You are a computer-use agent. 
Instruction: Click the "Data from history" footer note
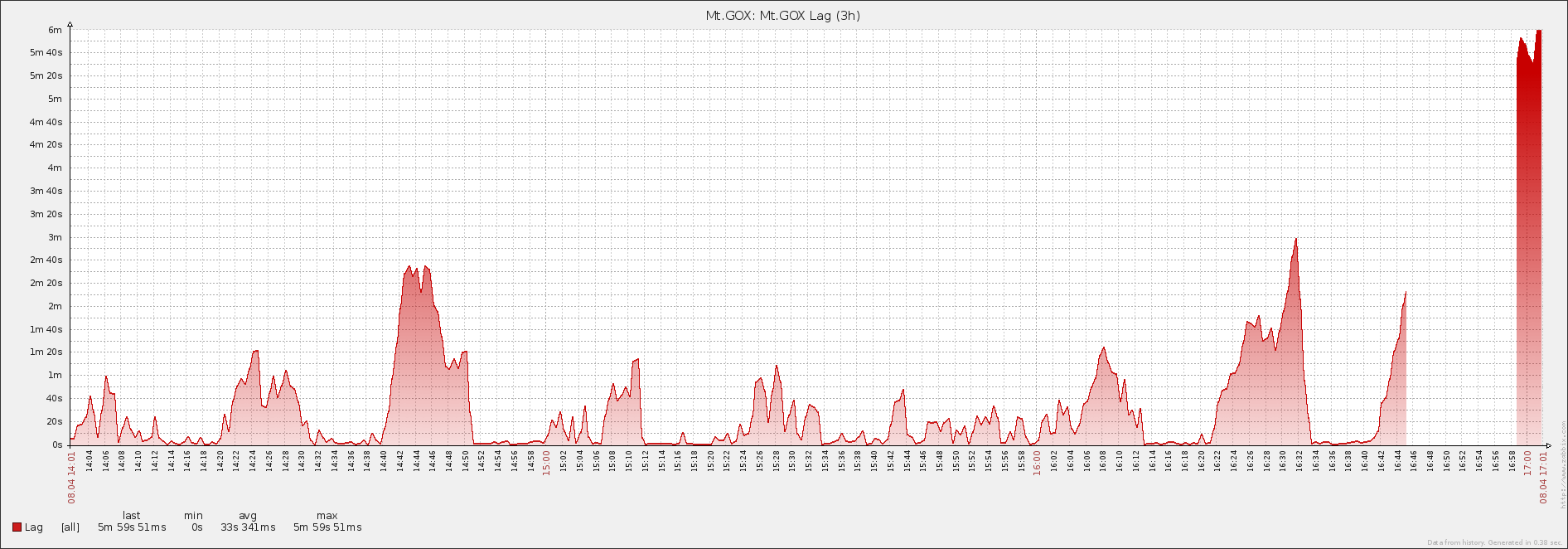[x=1494, y=542]
